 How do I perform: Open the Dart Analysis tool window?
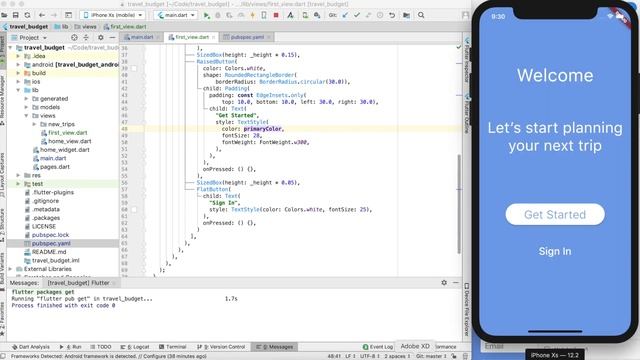coord(31,347)
